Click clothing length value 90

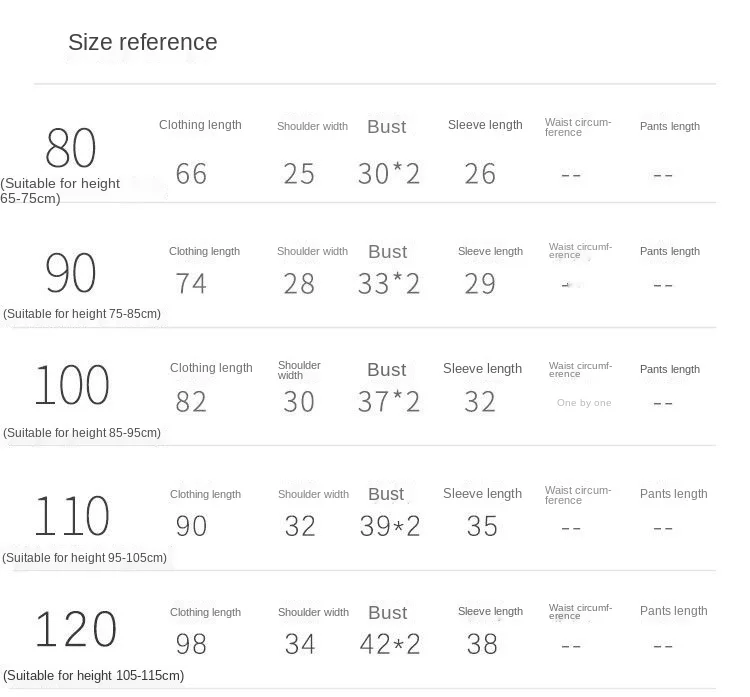[191, 526]
